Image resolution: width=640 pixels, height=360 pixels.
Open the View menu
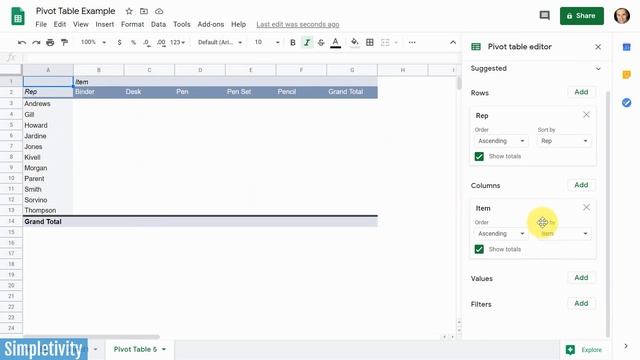(80, 24)
